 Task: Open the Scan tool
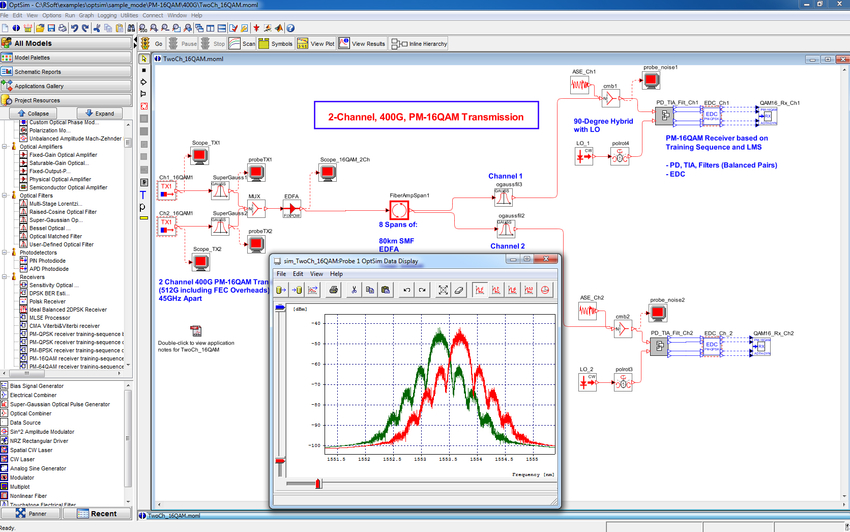tap(242, 44)
